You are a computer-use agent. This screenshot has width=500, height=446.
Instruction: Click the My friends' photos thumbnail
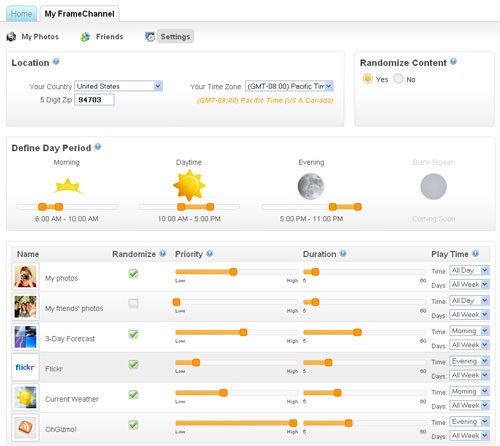click(25, 307)
